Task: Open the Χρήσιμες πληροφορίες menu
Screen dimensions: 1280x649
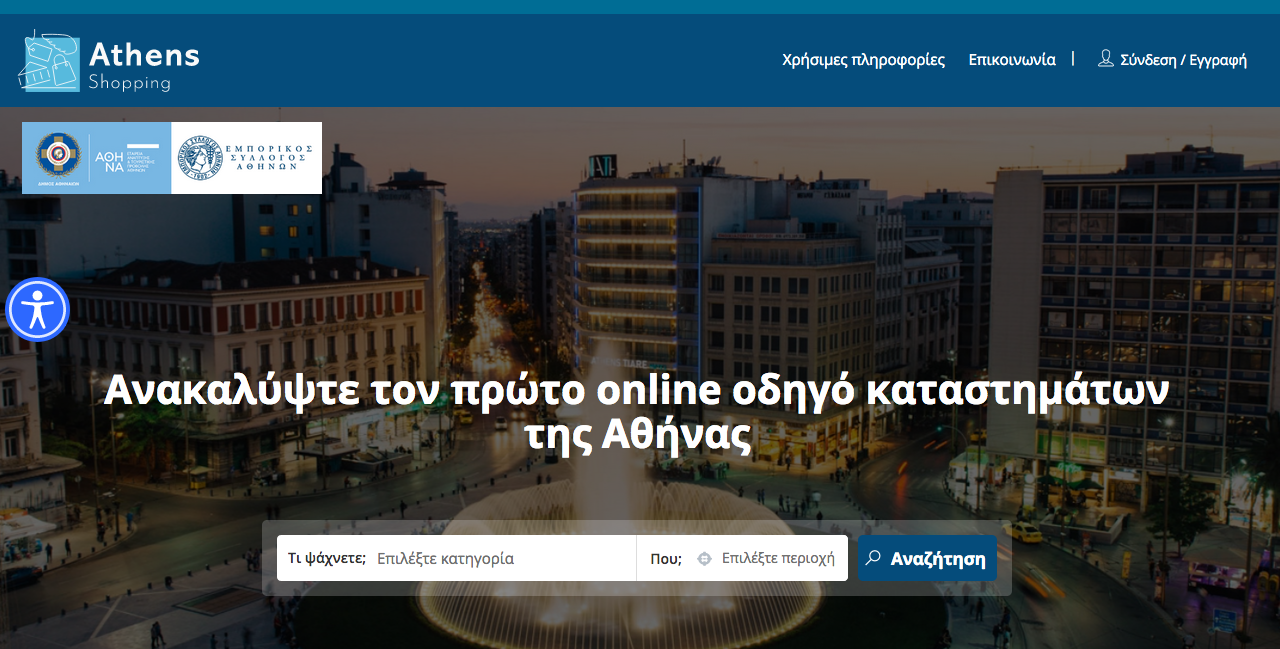Action: (x=863, y=60)
